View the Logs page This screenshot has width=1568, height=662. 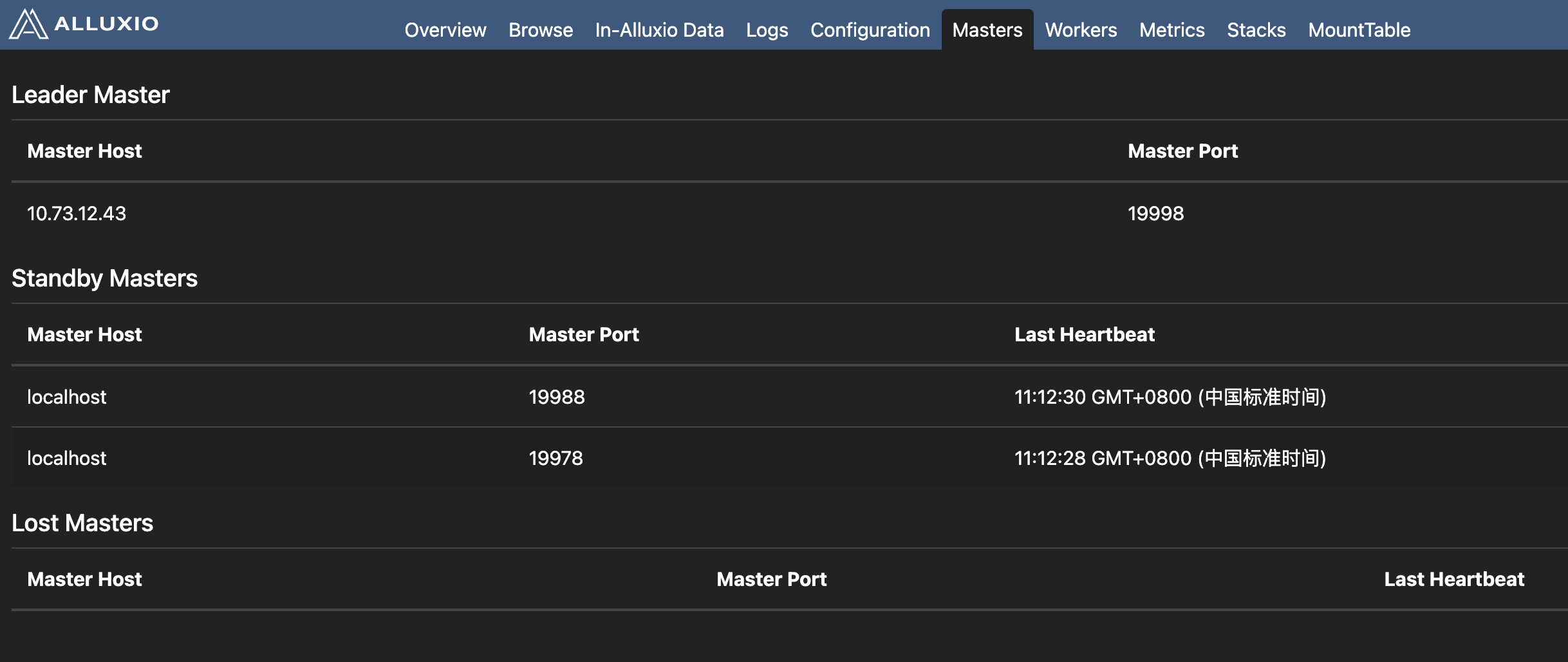point(766,30)
